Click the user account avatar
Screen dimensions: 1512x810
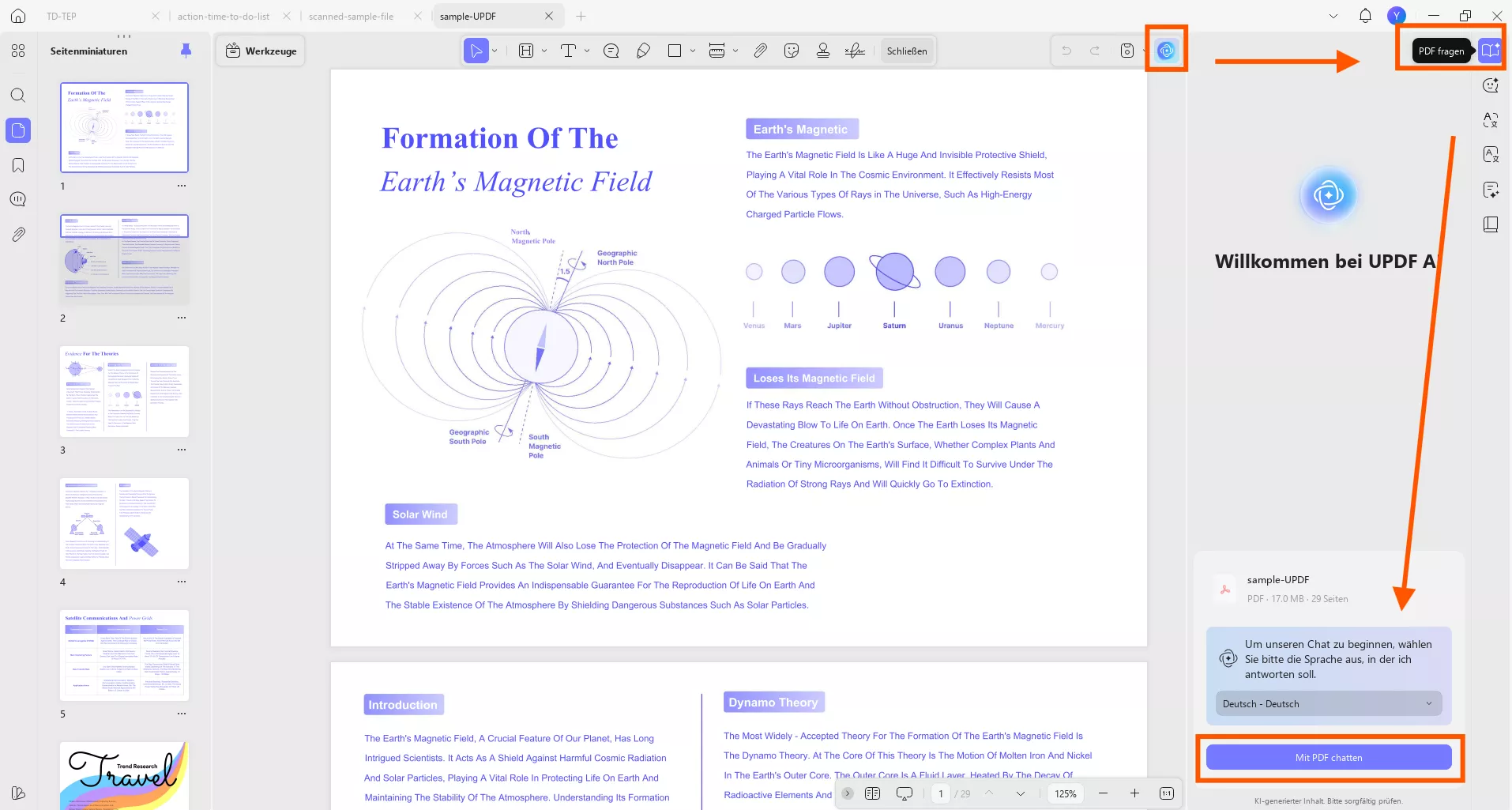[x=1397, y=16]
